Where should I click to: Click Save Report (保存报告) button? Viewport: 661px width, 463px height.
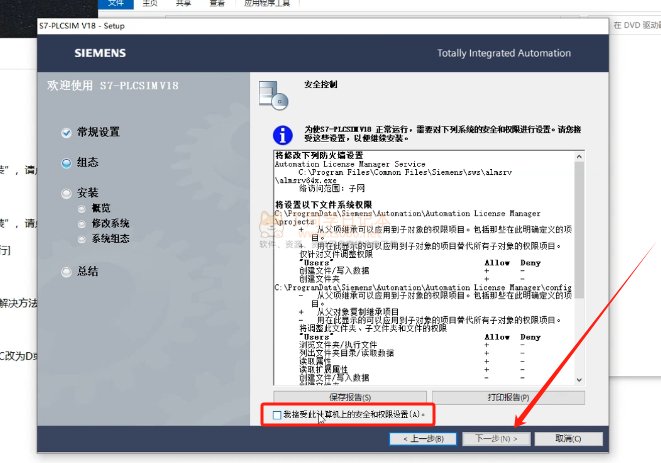pos(350,397)
